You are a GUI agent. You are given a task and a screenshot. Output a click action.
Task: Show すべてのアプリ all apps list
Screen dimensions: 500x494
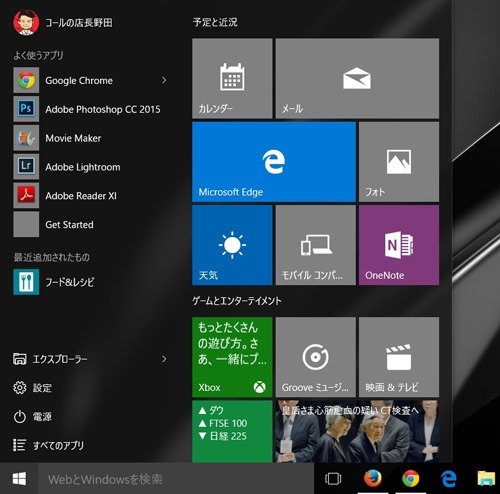pos(48,445)
